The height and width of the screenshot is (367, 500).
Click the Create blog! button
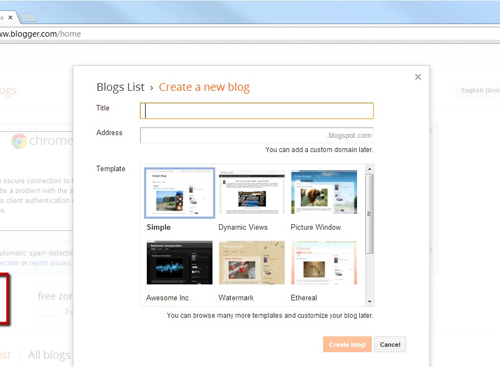(x=347, y=344)
